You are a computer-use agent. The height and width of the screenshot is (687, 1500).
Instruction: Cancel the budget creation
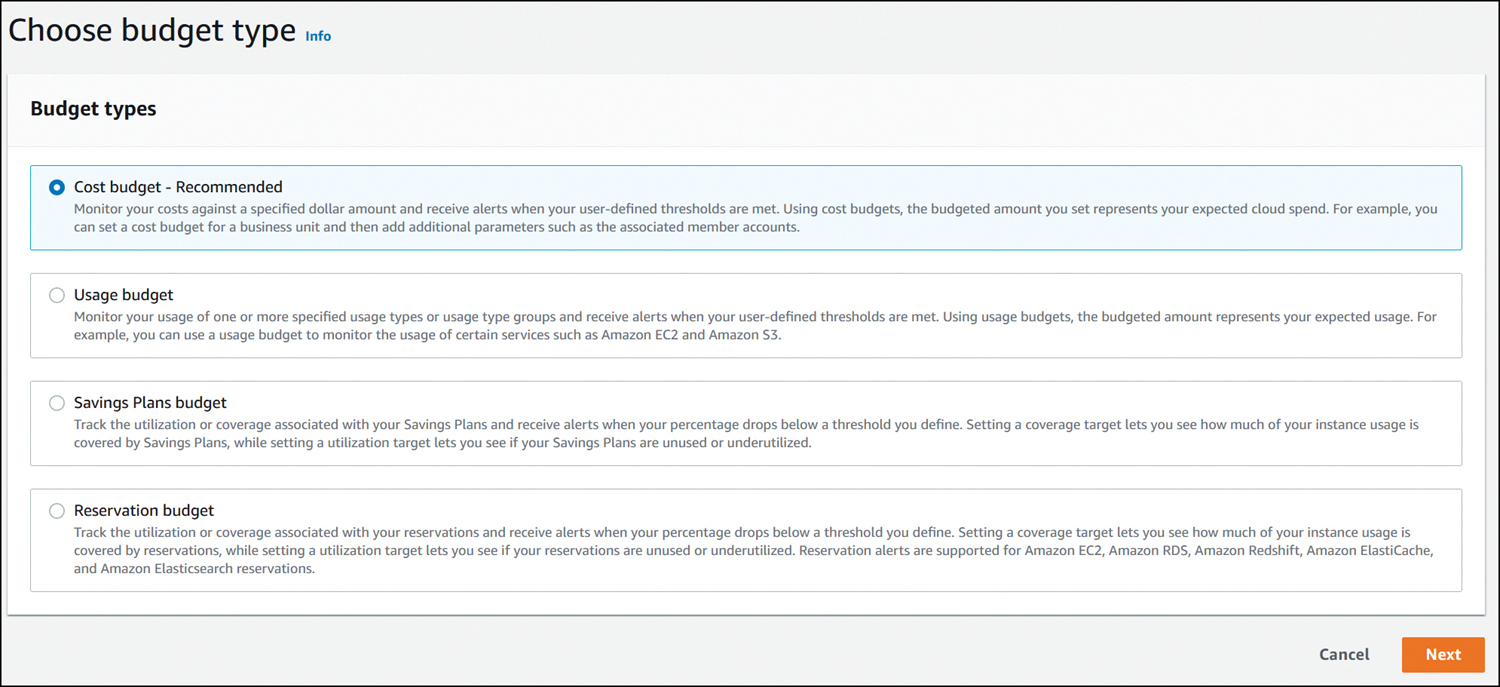point(1344,655)
